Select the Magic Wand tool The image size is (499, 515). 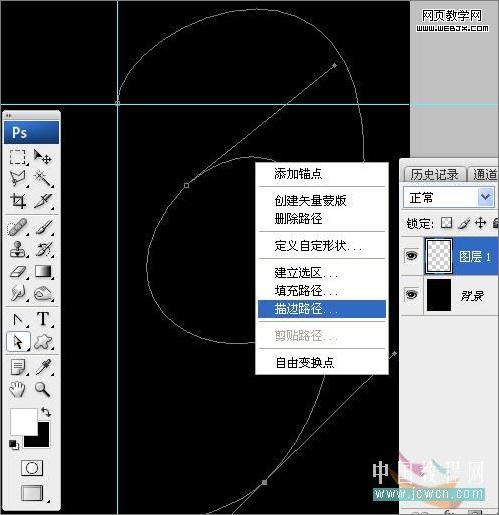[43, 179]
